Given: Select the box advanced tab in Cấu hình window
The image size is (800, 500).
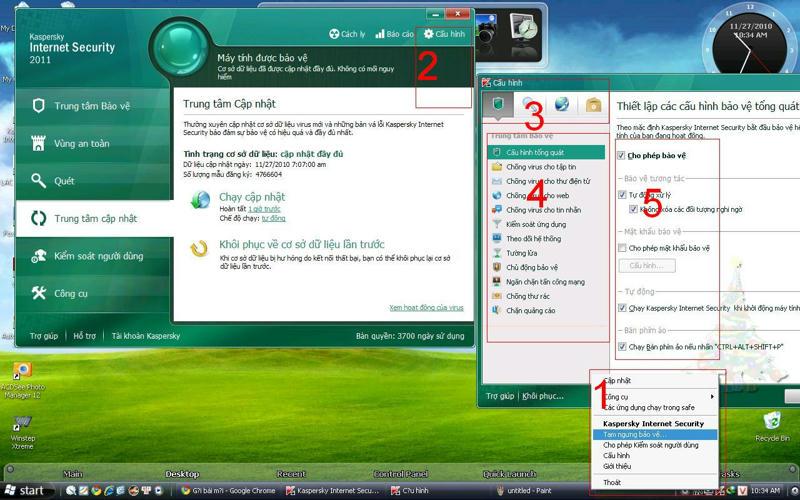Looking at the screenshot, I should [x=593, y=105].
